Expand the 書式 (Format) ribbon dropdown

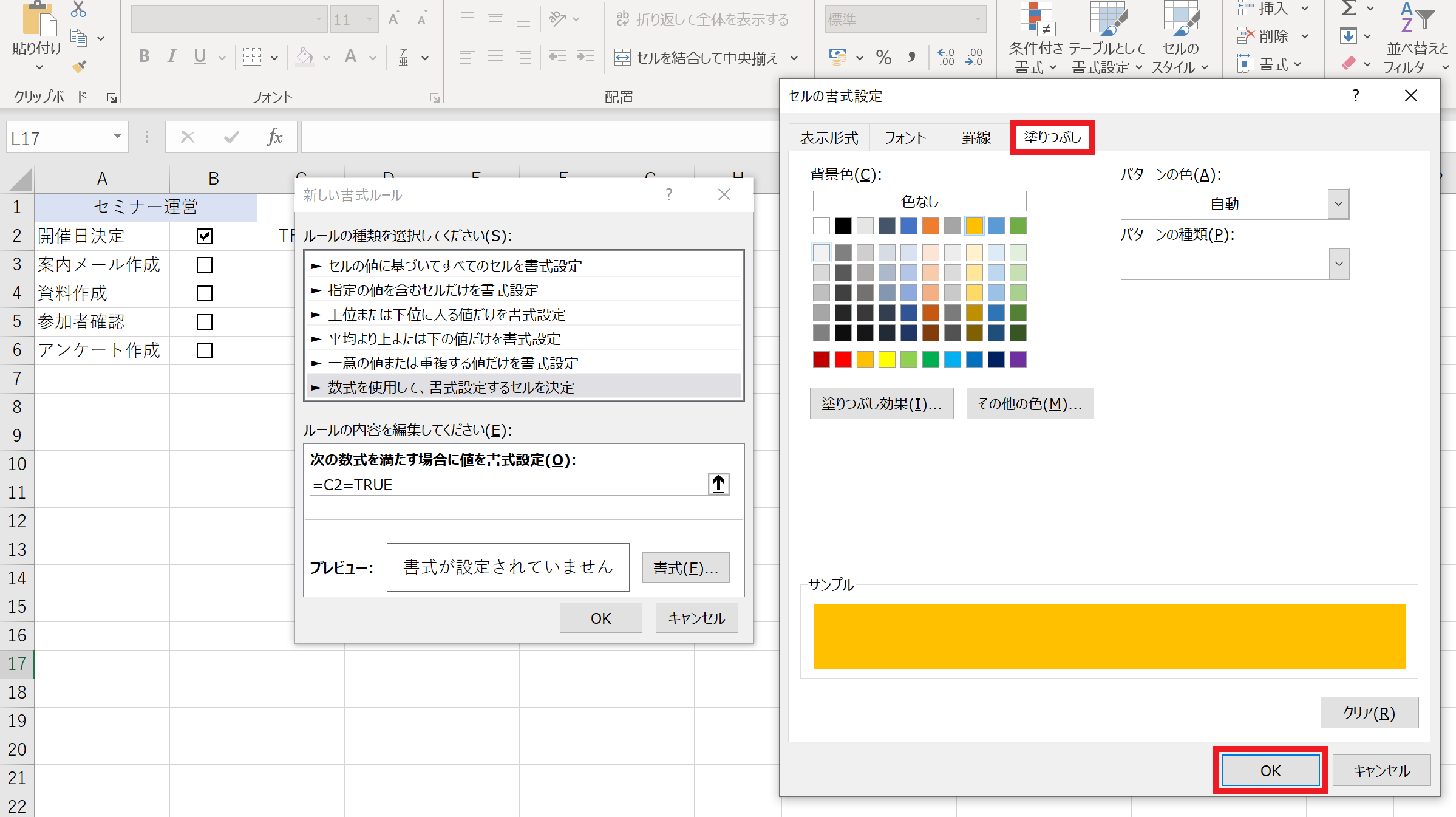(x=1298, y=64)
